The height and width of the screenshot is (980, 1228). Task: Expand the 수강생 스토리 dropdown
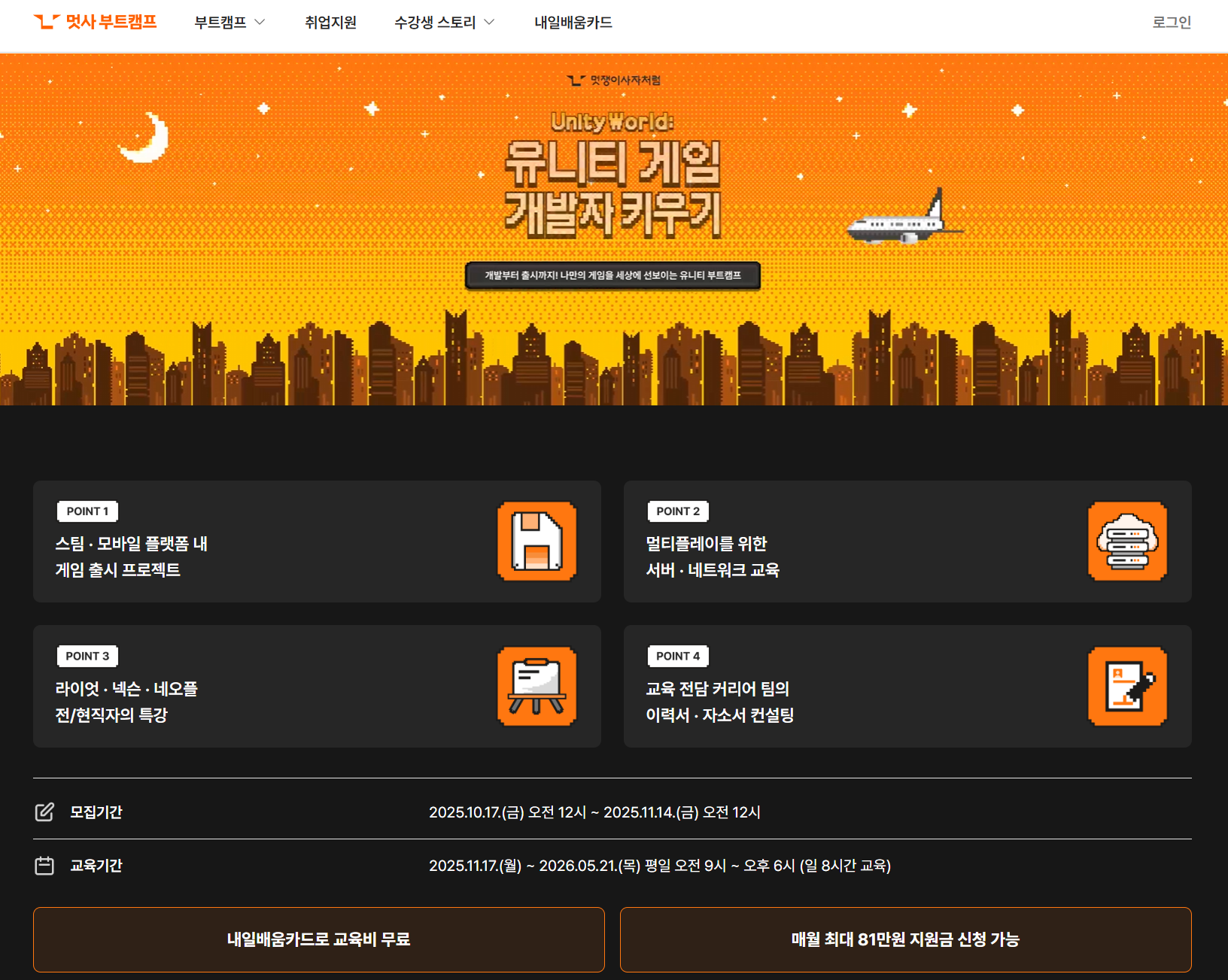pos(444,23)
